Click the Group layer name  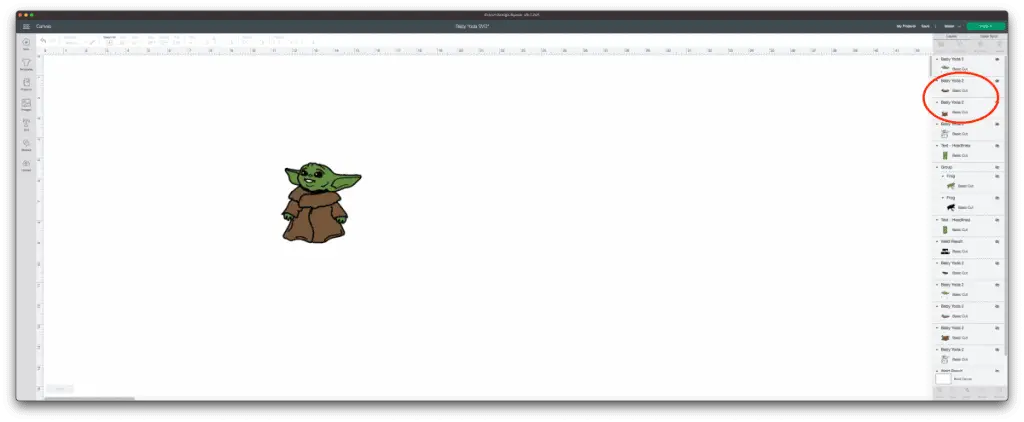click(946, 167)
